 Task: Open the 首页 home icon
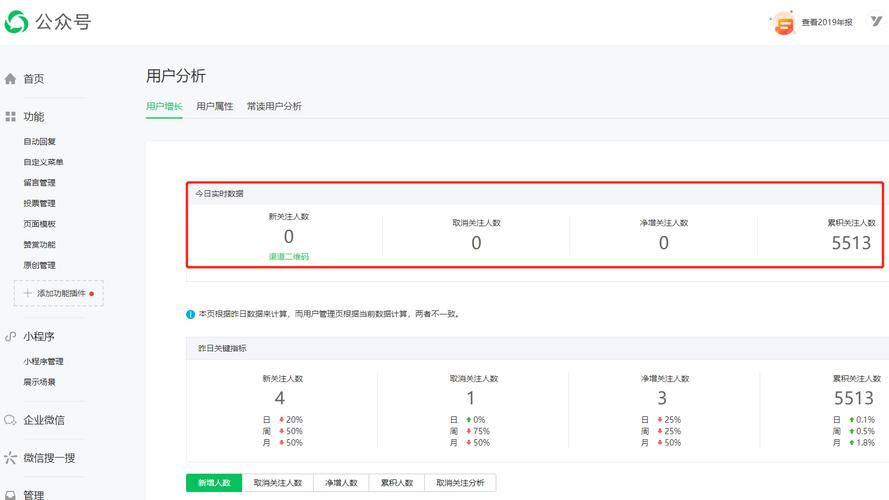point(10,79)
